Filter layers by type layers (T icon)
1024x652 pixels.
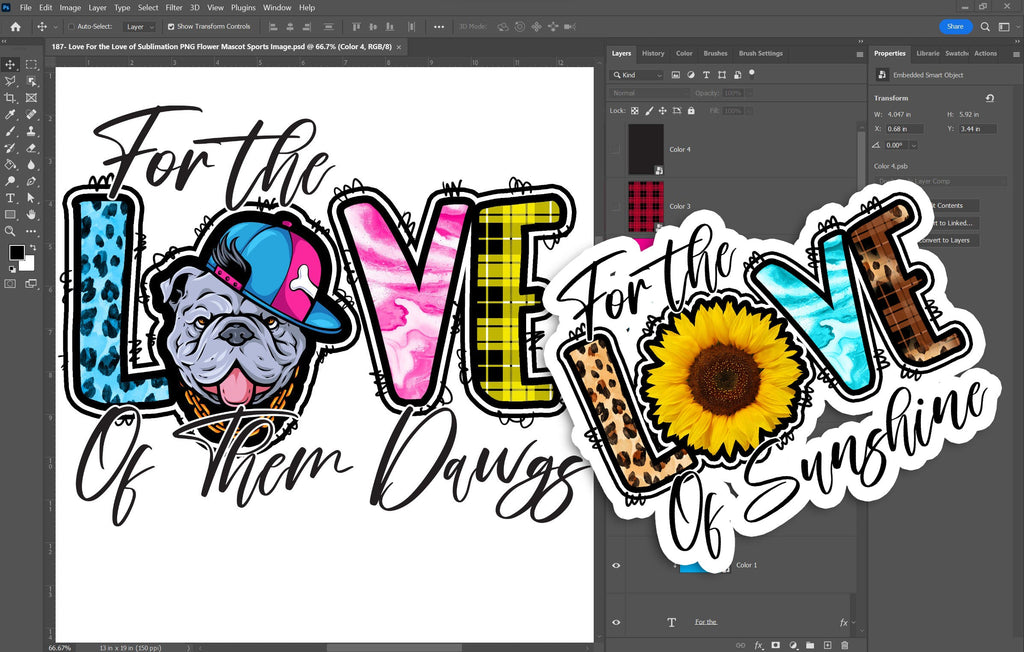click(706, 75)
